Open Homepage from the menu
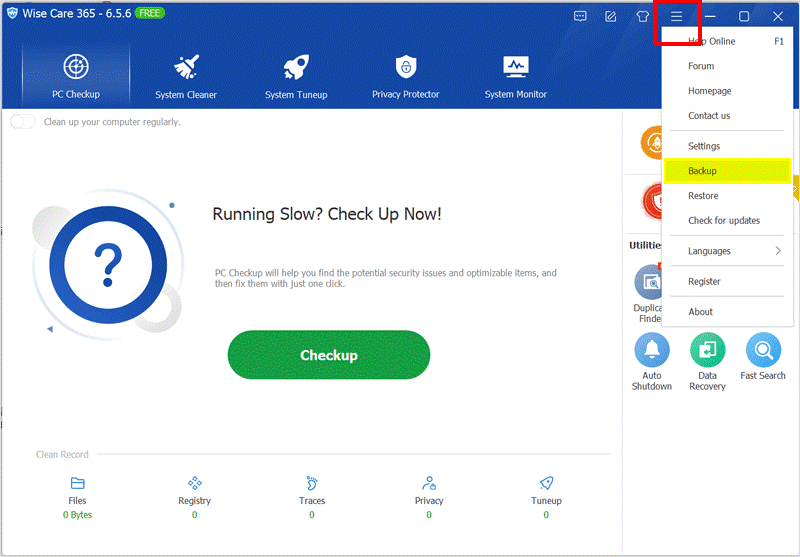The height and width of the screenshot is (557, 800). (x=727, y=91)
